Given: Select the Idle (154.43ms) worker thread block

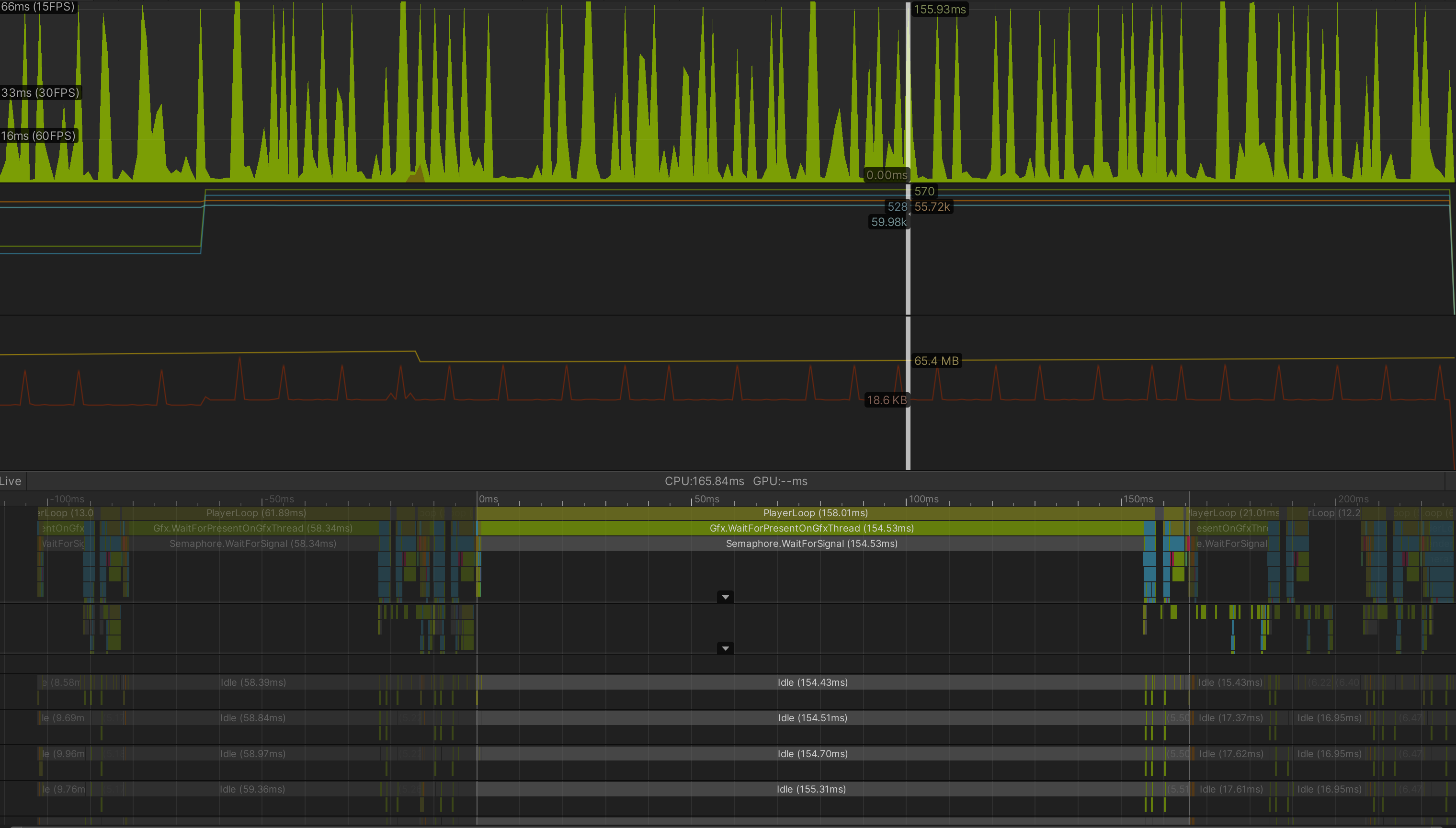Looking at the screenshot, I should (813, 682).
